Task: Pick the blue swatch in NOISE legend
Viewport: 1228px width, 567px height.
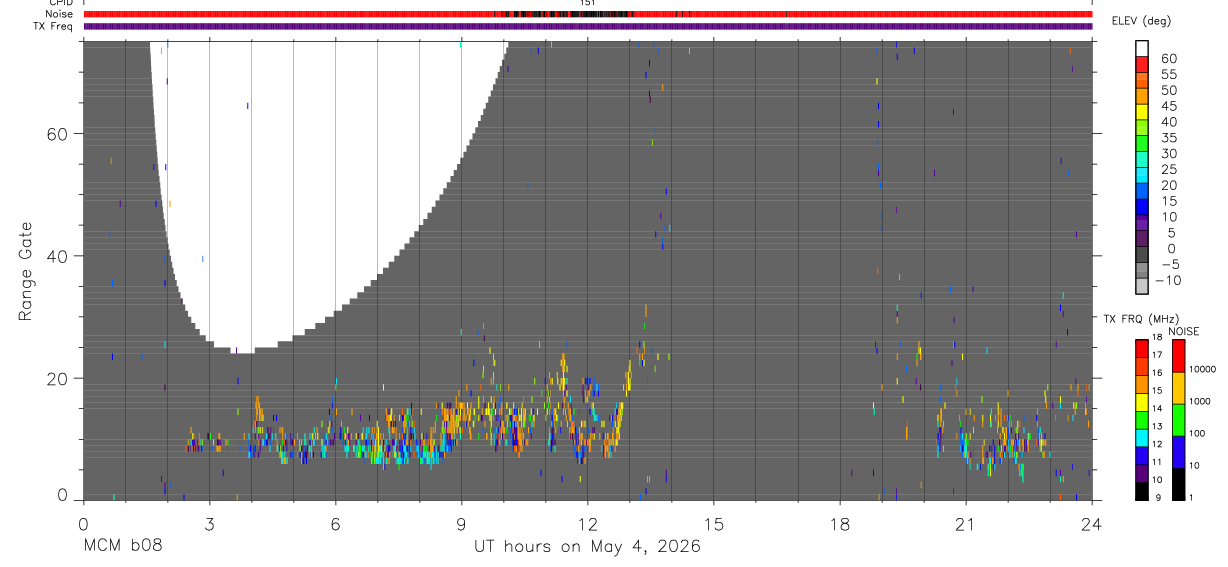Action: click(x=1178, y=452)
